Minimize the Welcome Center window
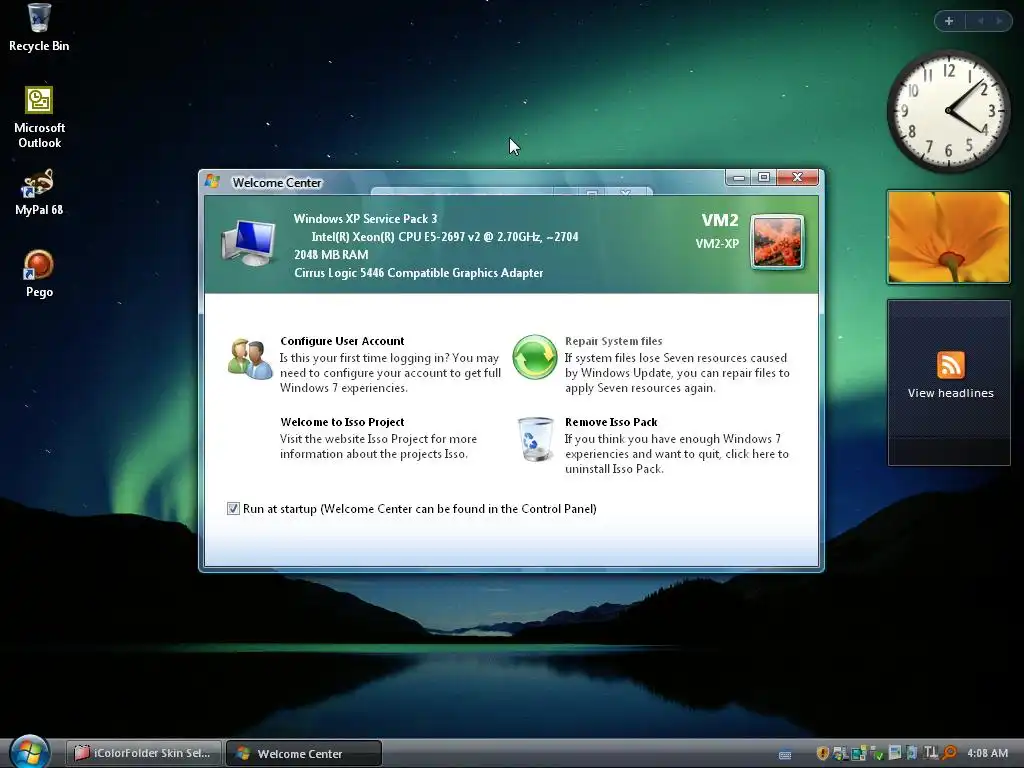The image size is (1024, 768). (x=739, y=178)
